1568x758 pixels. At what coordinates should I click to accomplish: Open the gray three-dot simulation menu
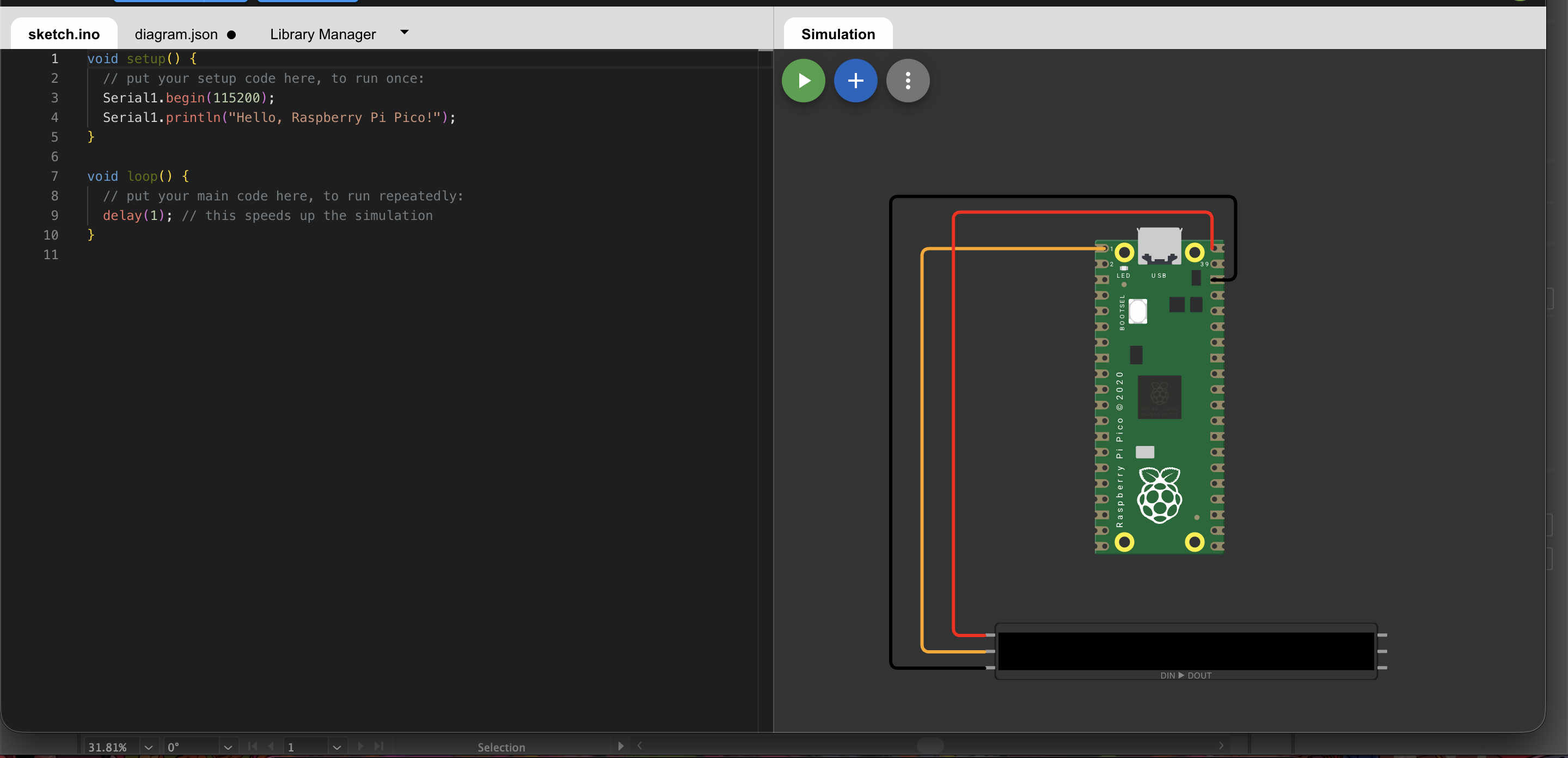pos(908,81)
